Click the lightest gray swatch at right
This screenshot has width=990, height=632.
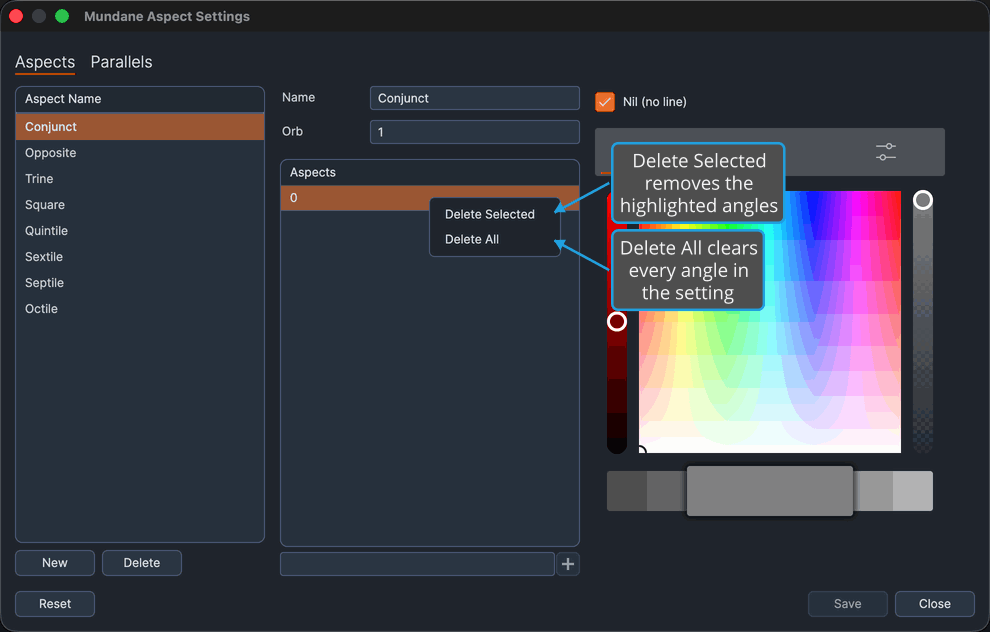point(913,491)
